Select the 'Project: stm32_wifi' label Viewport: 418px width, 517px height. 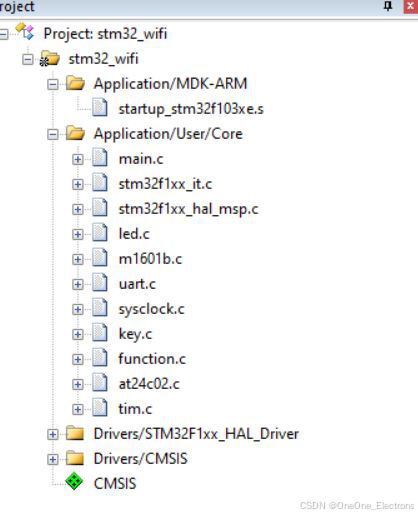(105, 34)
